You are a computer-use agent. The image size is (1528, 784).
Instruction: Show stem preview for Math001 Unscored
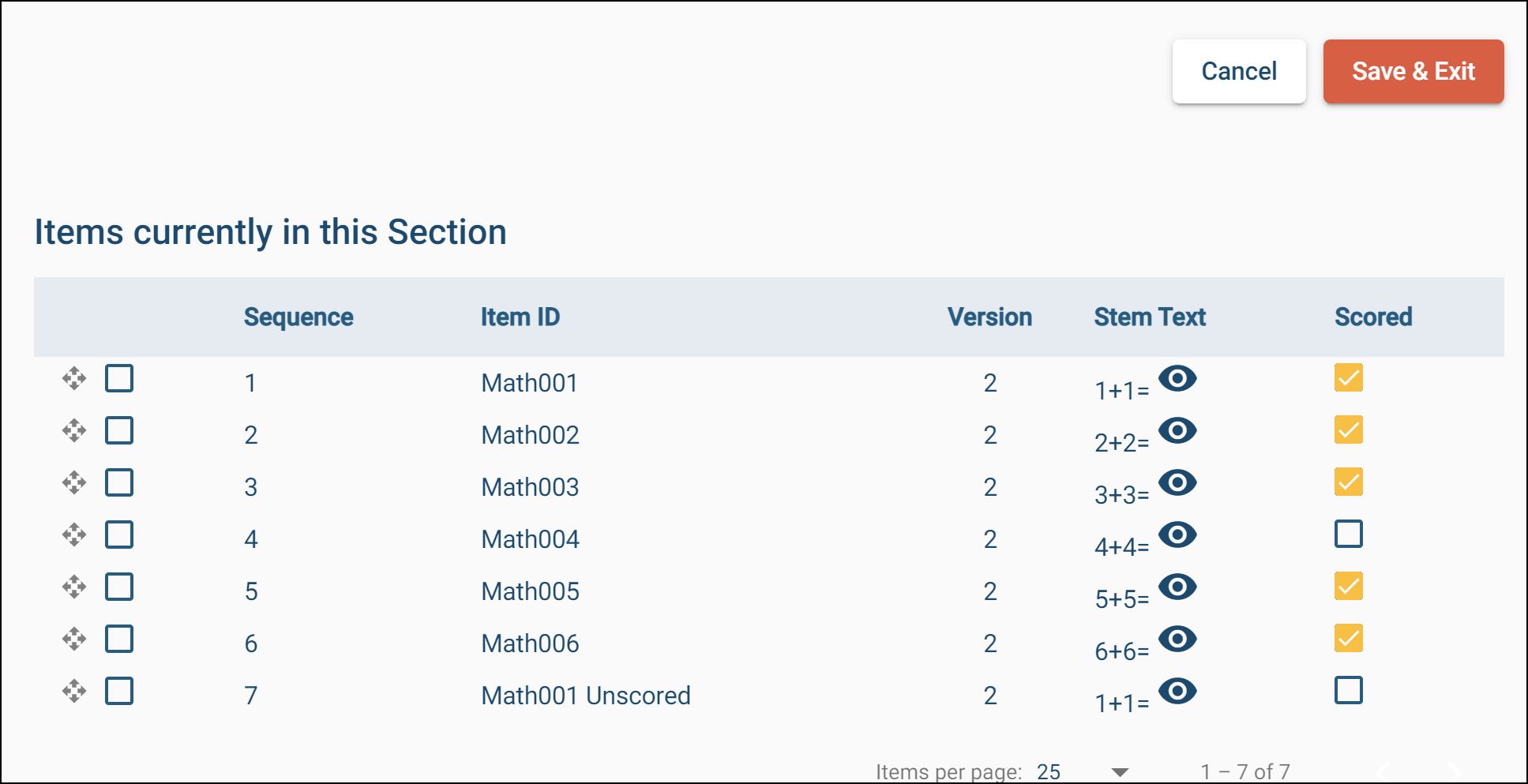tap(1177, 692)
